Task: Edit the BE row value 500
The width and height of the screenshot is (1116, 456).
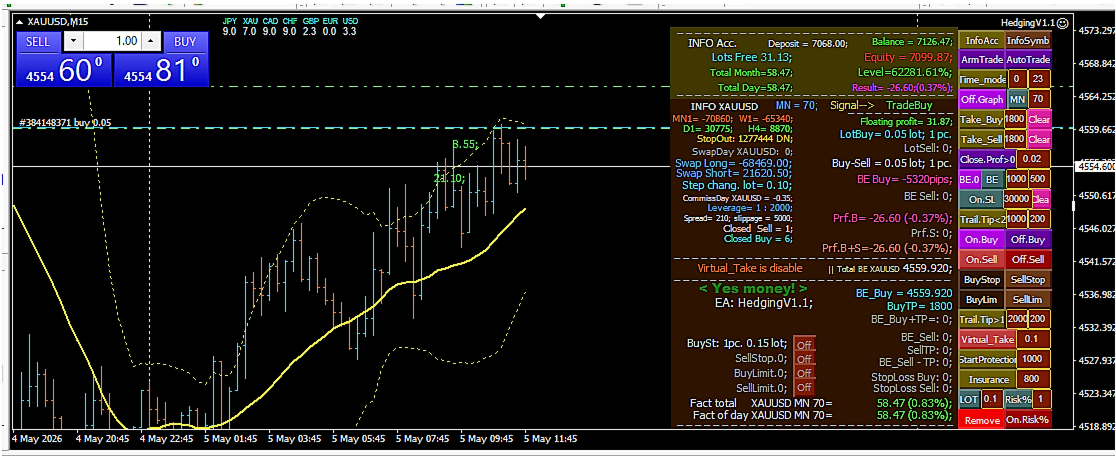Action: (1039, 179)
